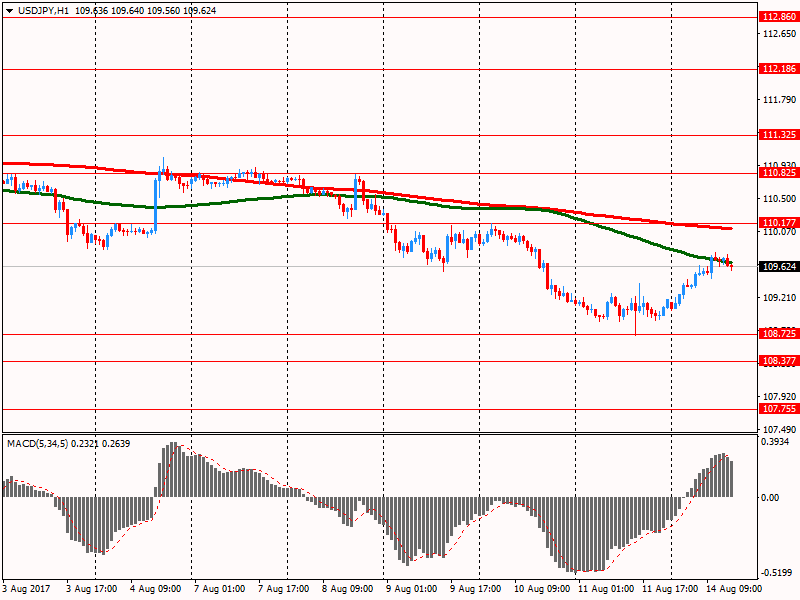Viewport: 800px width, 600px height.
Task: Click the 109.210 price scale value
Action: [779, 297]
